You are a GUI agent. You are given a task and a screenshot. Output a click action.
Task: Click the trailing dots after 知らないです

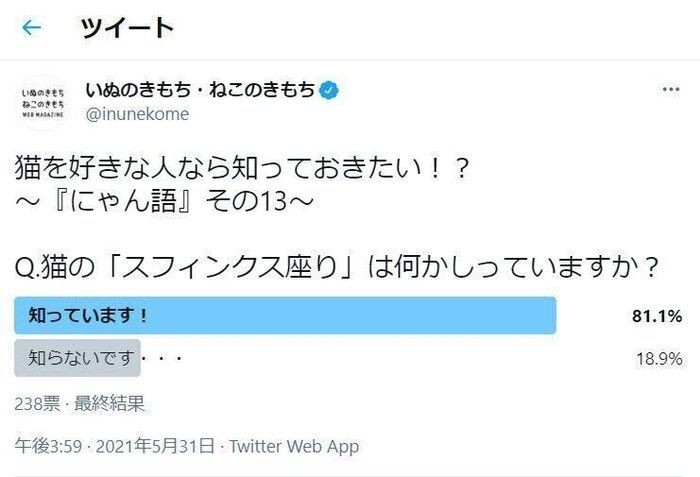(166, 358)
